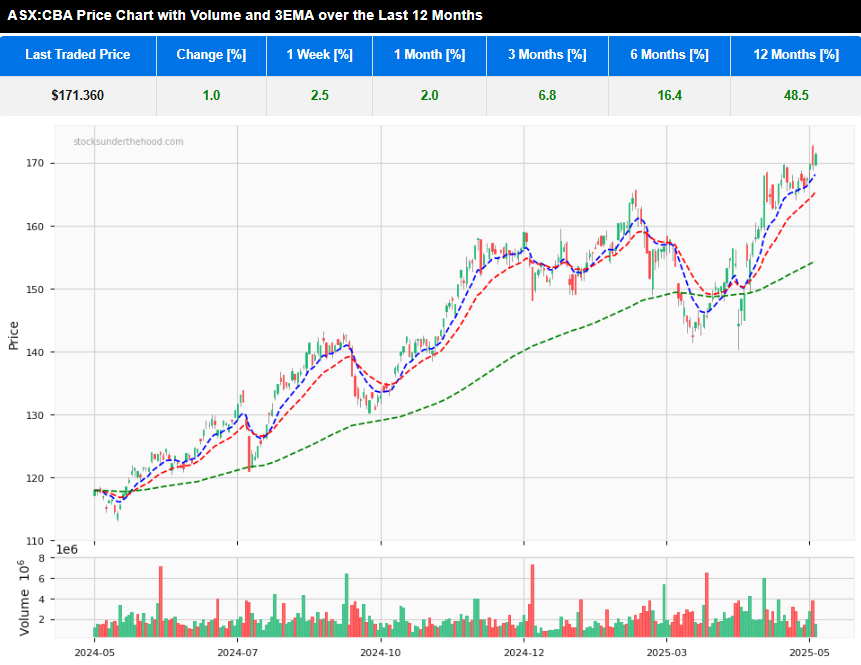Click the 150 price axis label

coord(35,289)
